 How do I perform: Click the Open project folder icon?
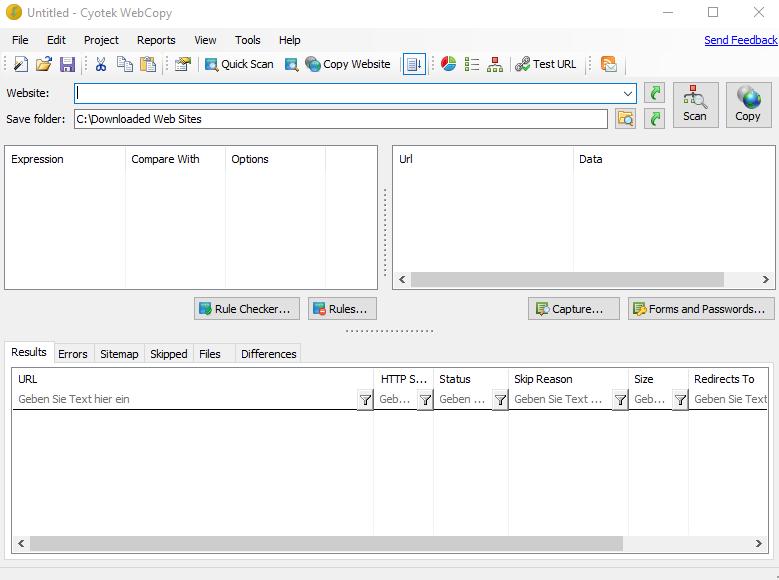[44, 64]
